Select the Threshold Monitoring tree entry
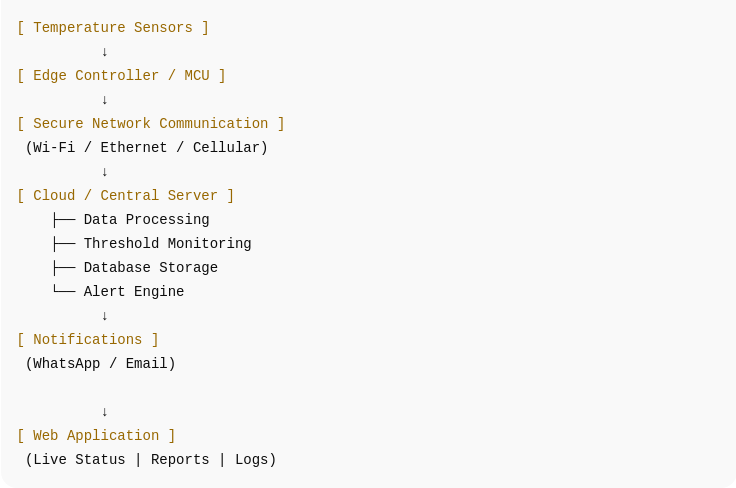Image resolution: width=736 pixels, height=488 pixels. [167, 244]
